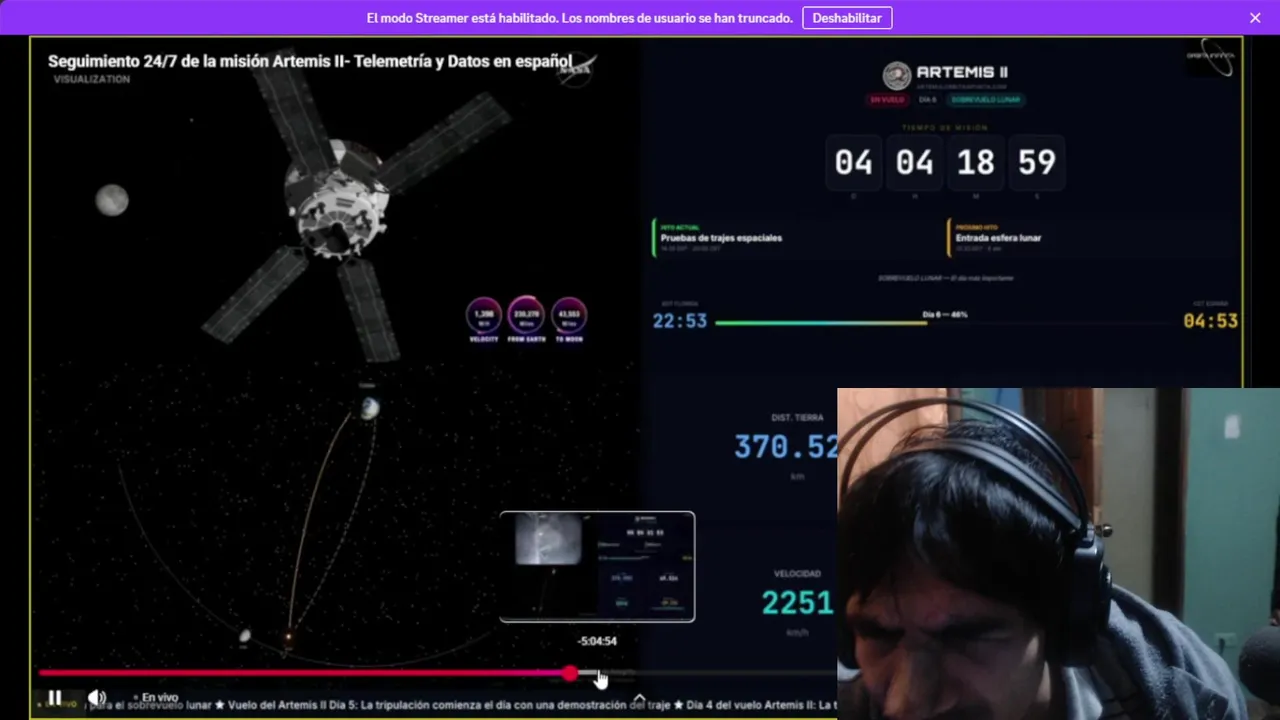The height and width of the screenshot is (720, 1280).
Task: Click the NASA logo beside the title
Action: click(x=578, y=68)
